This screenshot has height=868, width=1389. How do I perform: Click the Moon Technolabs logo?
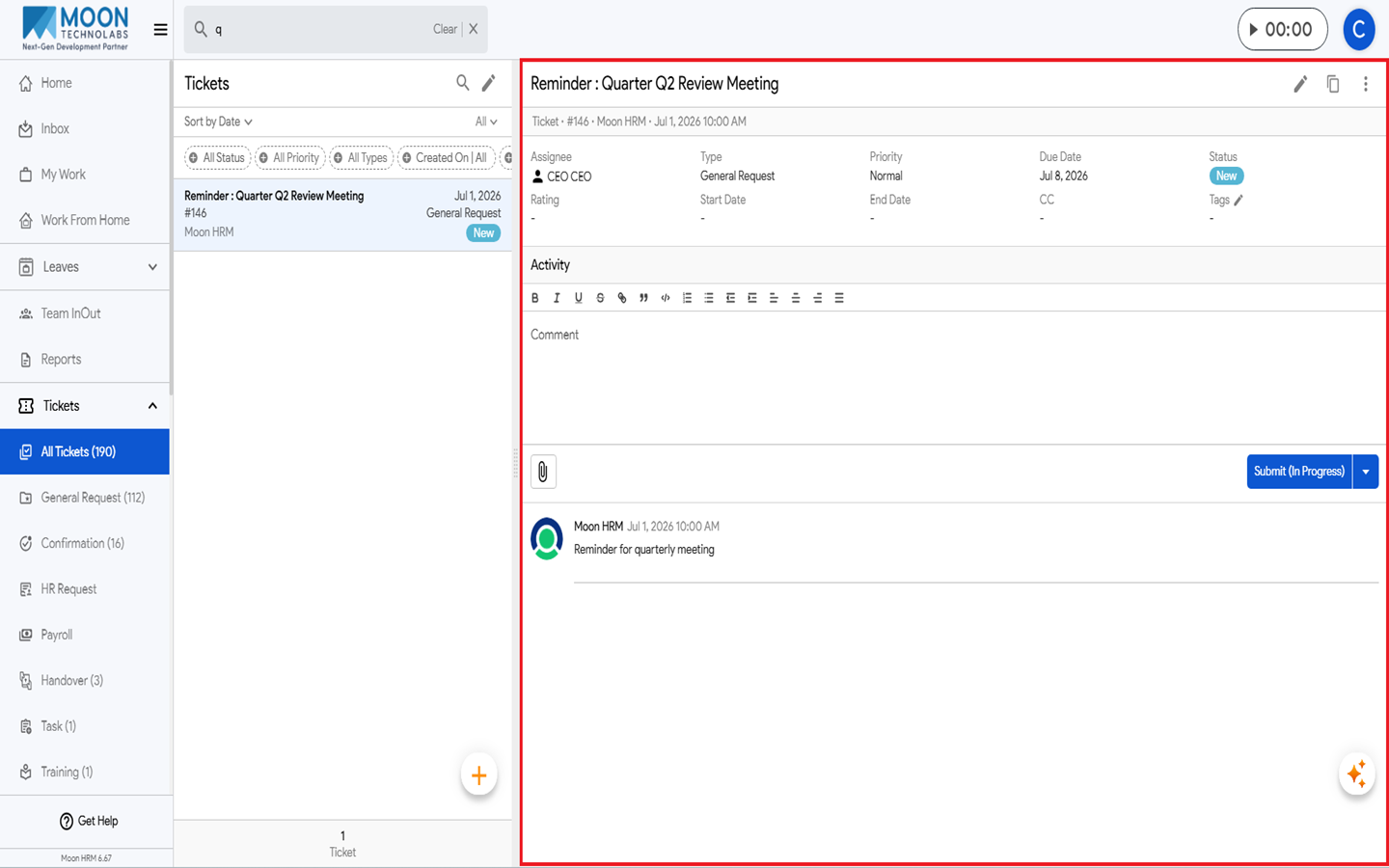coord(75,29)
